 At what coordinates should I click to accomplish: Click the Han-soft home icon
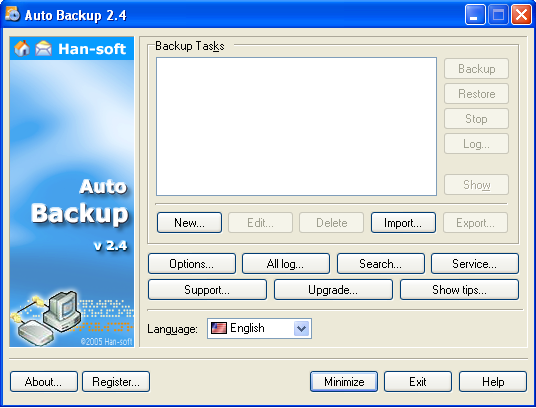(22, 48)
